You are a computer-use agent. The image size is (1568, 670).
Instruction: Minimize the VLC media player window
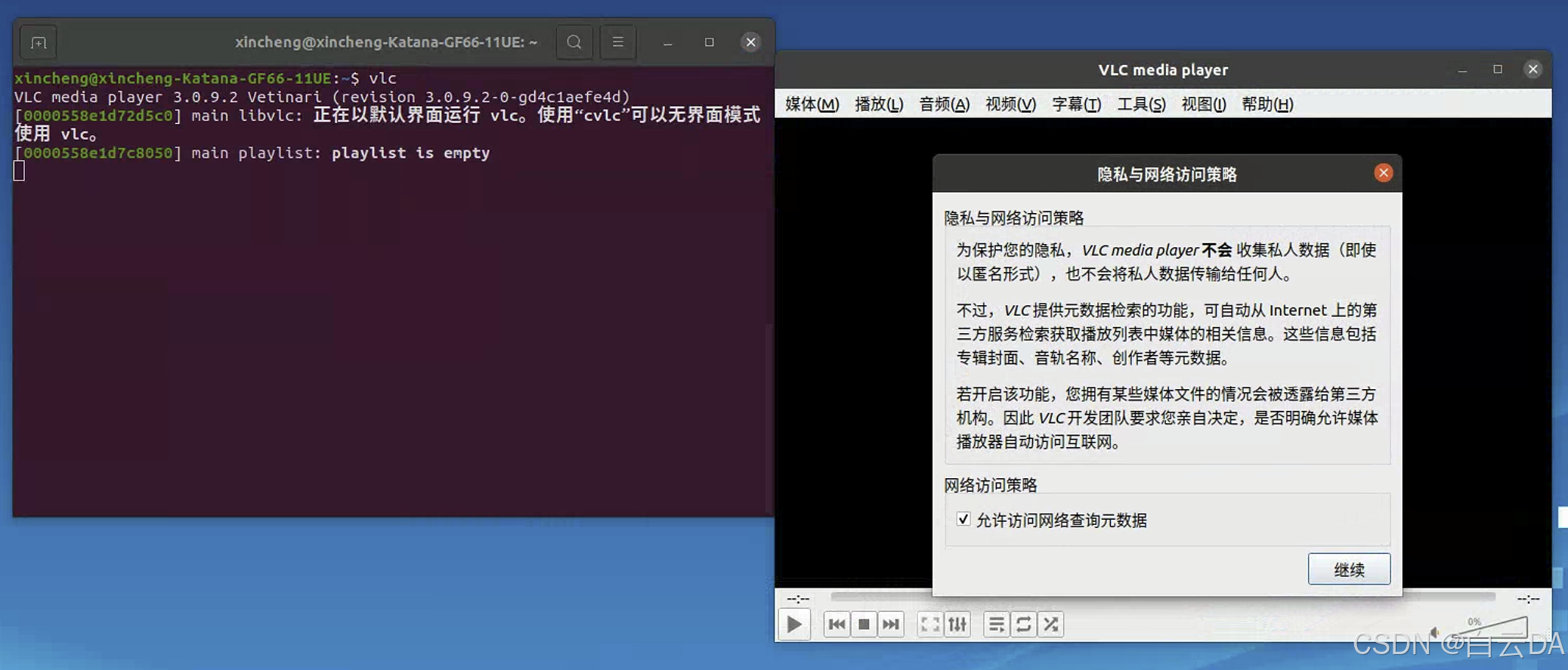tap(1462, 69)
